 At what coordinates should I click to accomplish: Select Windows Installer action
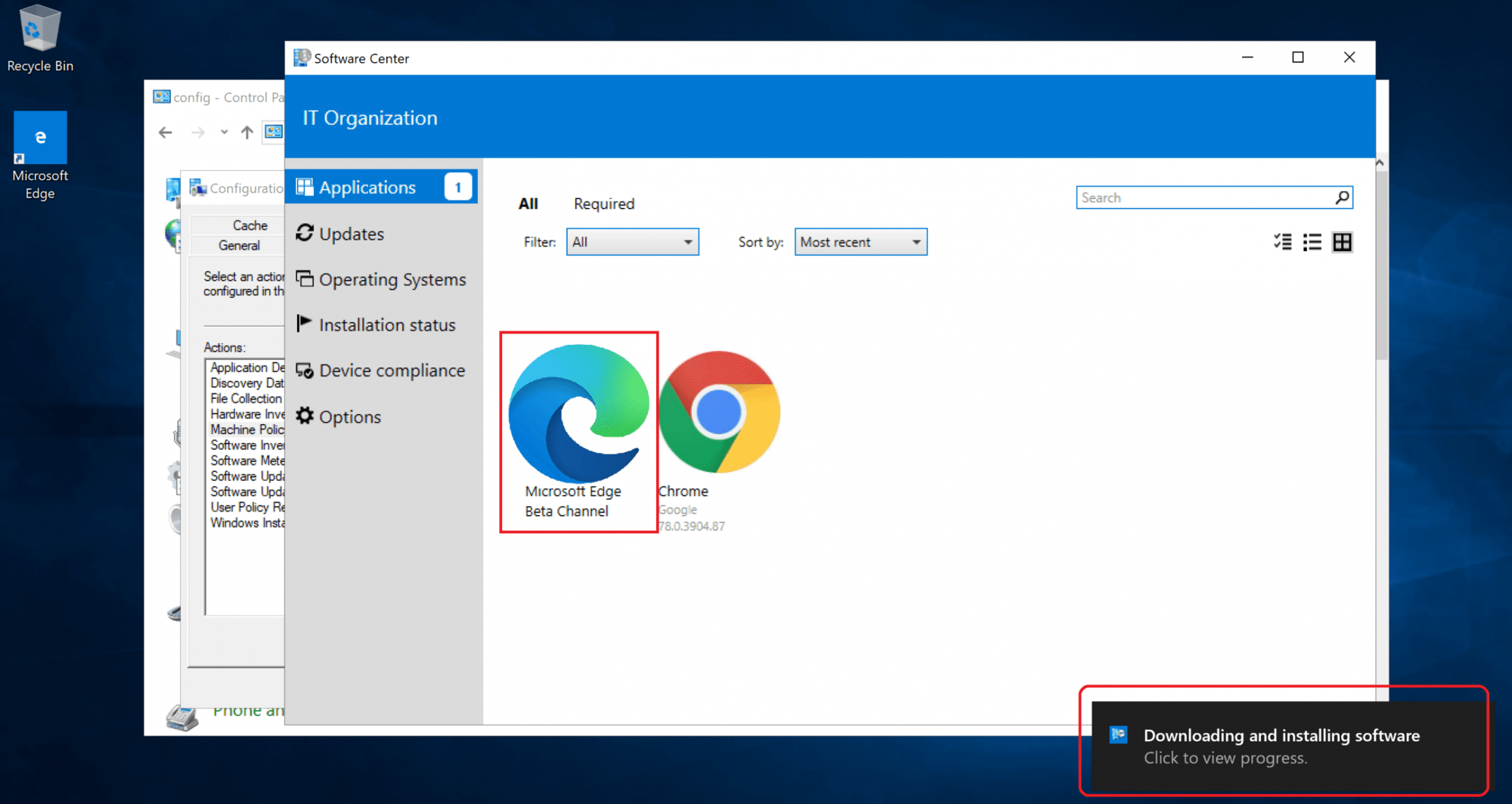tap(247, 523)
